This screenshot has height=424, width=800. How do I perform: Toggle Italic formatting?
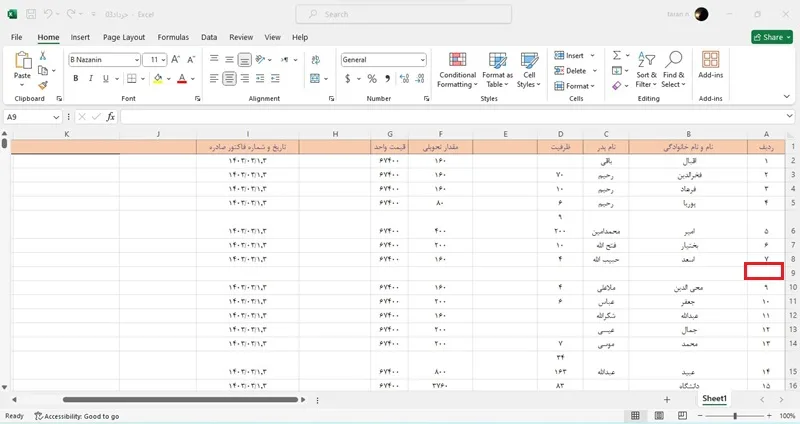(x=90, y=79)
